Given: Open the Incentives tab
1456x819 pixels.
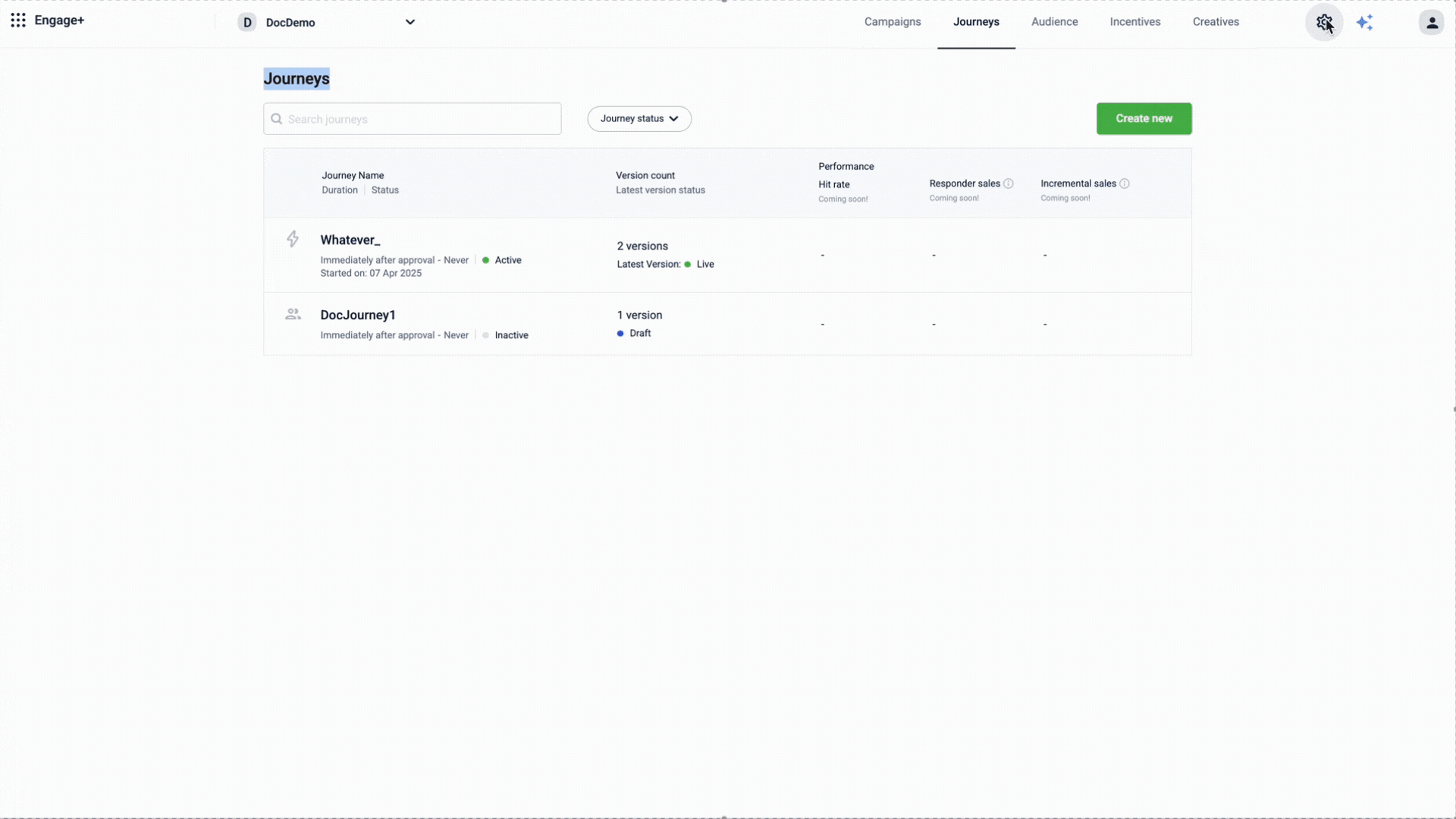Looking at the screenshot, I should point(1135,22).
